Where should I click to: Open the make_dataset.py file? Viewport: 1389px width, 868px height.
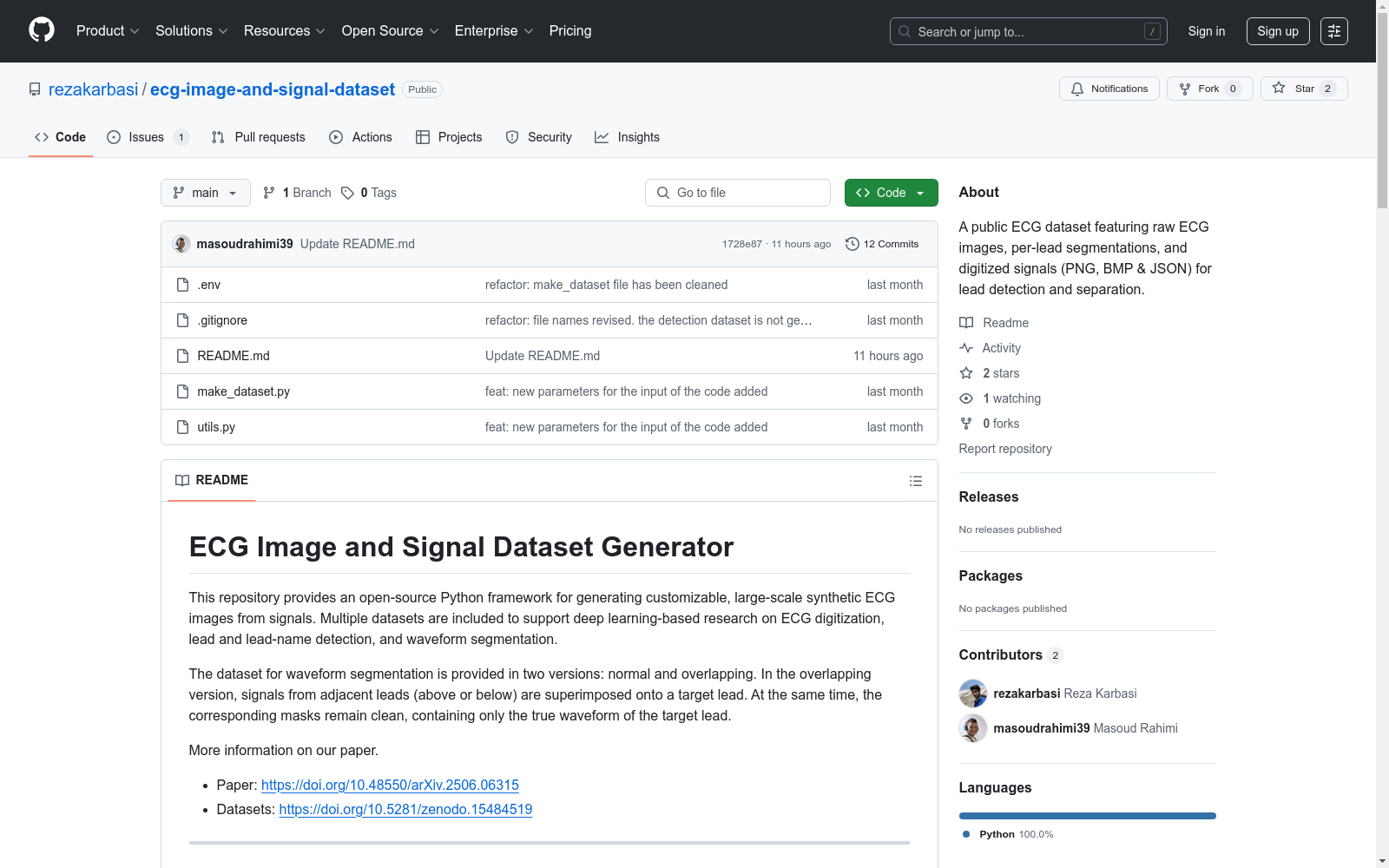244,391
